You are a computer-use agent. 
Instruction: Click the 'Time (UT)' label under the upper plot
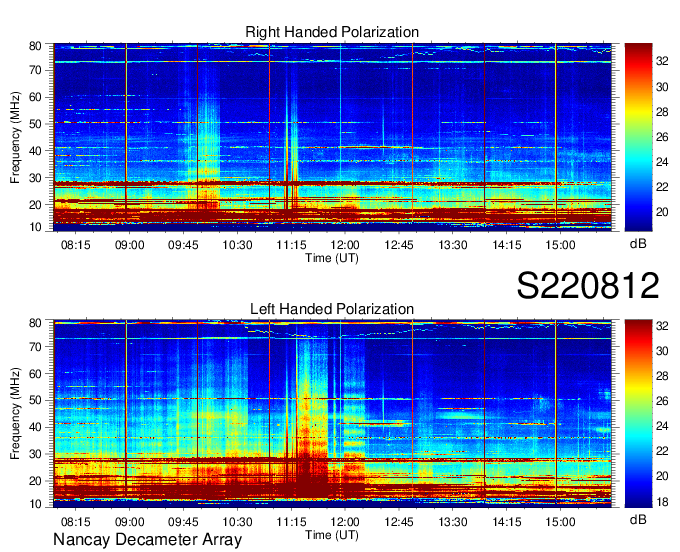[332, 258]
